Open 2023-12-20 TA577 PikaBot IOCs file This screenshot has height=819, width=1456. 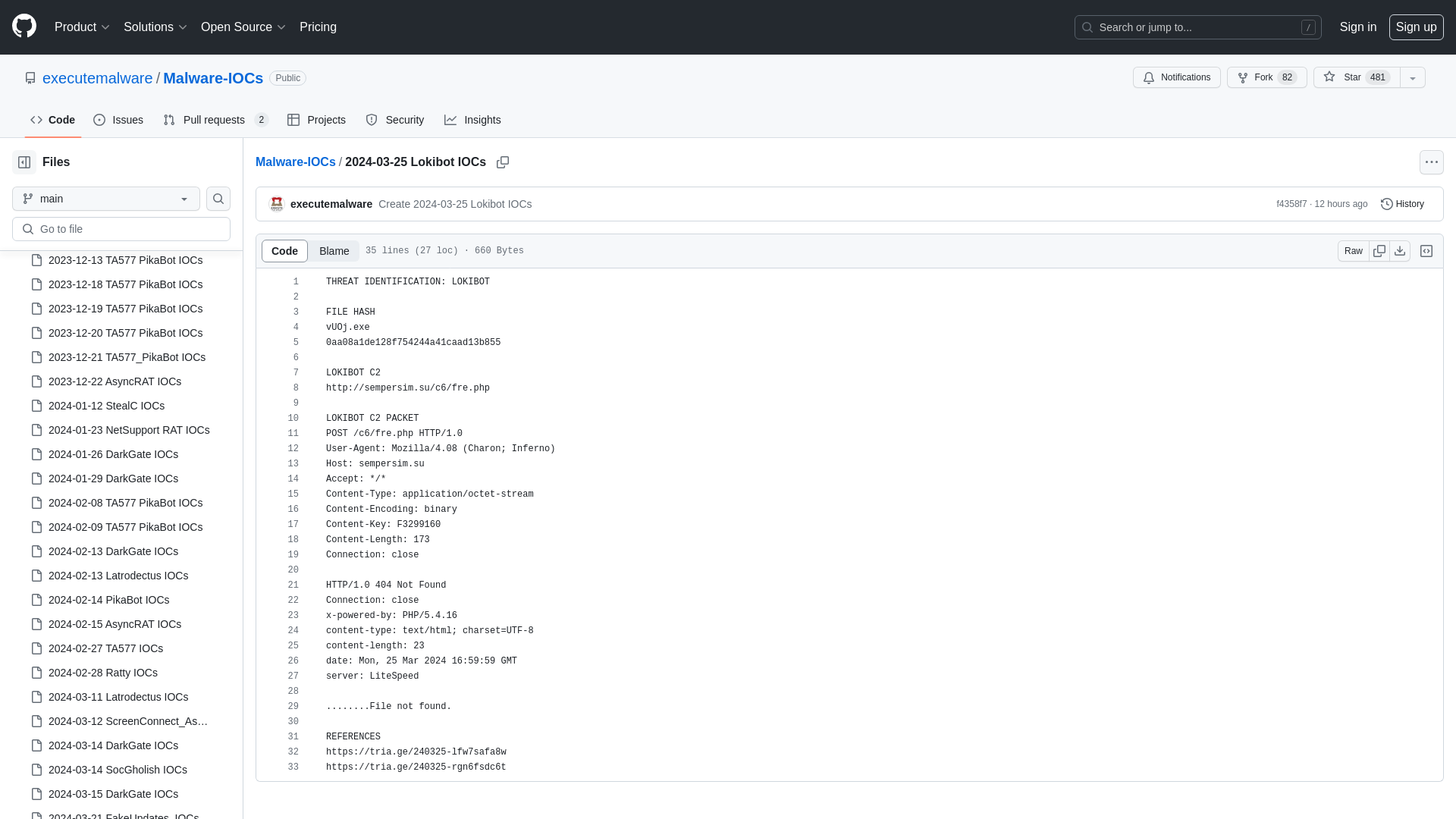[125, 333]
